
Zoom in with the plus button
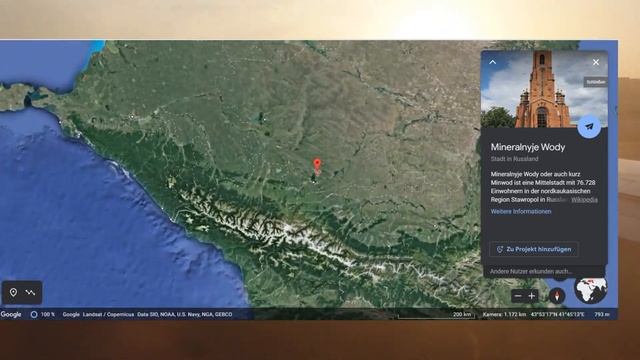click(x=531, y=296)
